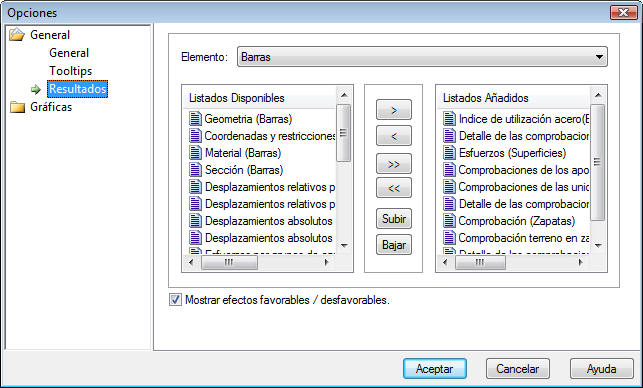Click the Gráficas folder icon
643x388 pixels.
click(17, 107)
